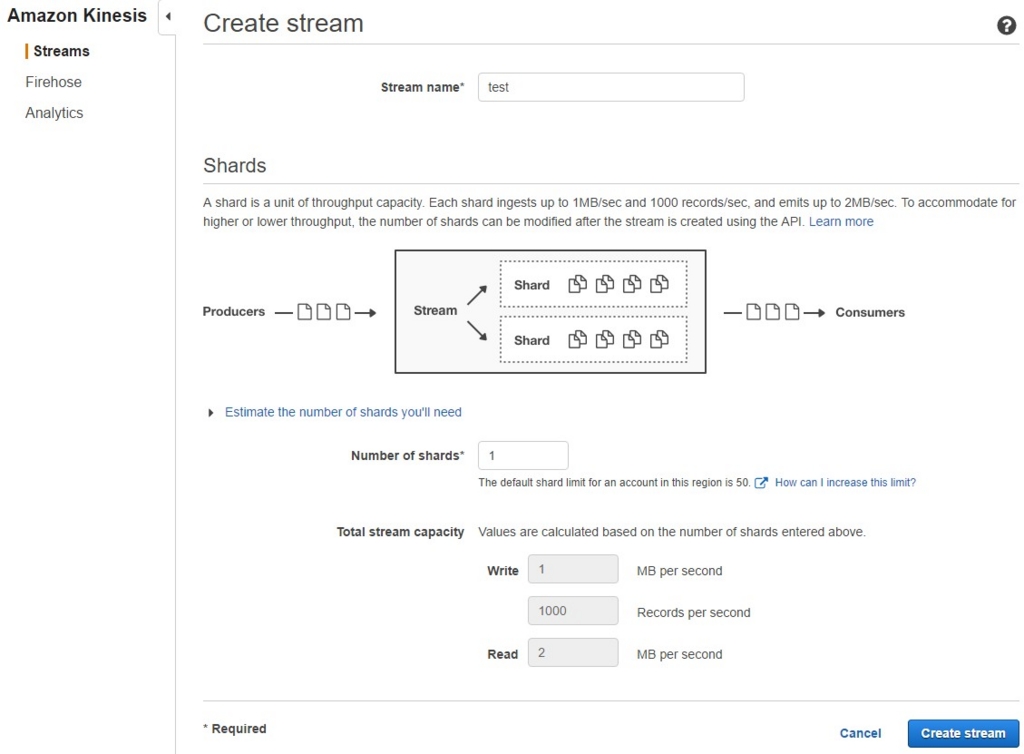The image size is (1024, 754).
Task: Cancel stream creation
Action: tap(860, 733)
